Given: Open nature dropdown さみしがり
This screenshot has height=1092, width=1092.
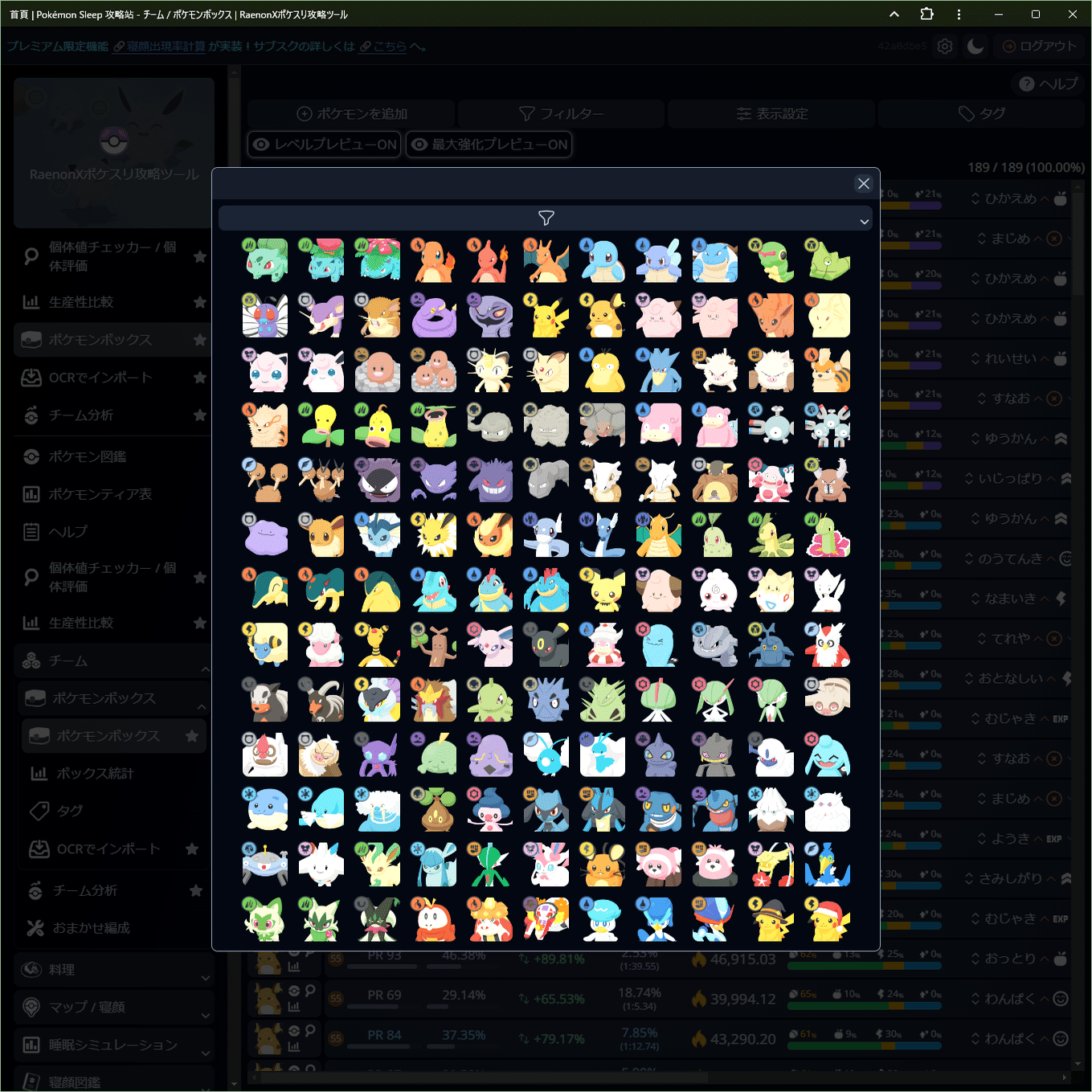Looking at the screenshot, I should click(x=1010, y=879).
